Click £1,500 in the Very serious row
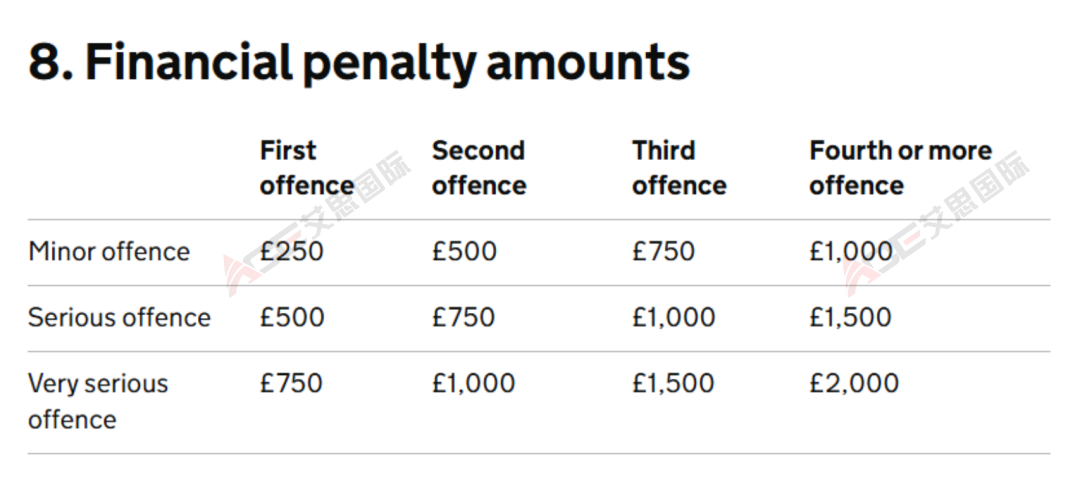Viewport: 1080px width, 480px height. point(673,383)
